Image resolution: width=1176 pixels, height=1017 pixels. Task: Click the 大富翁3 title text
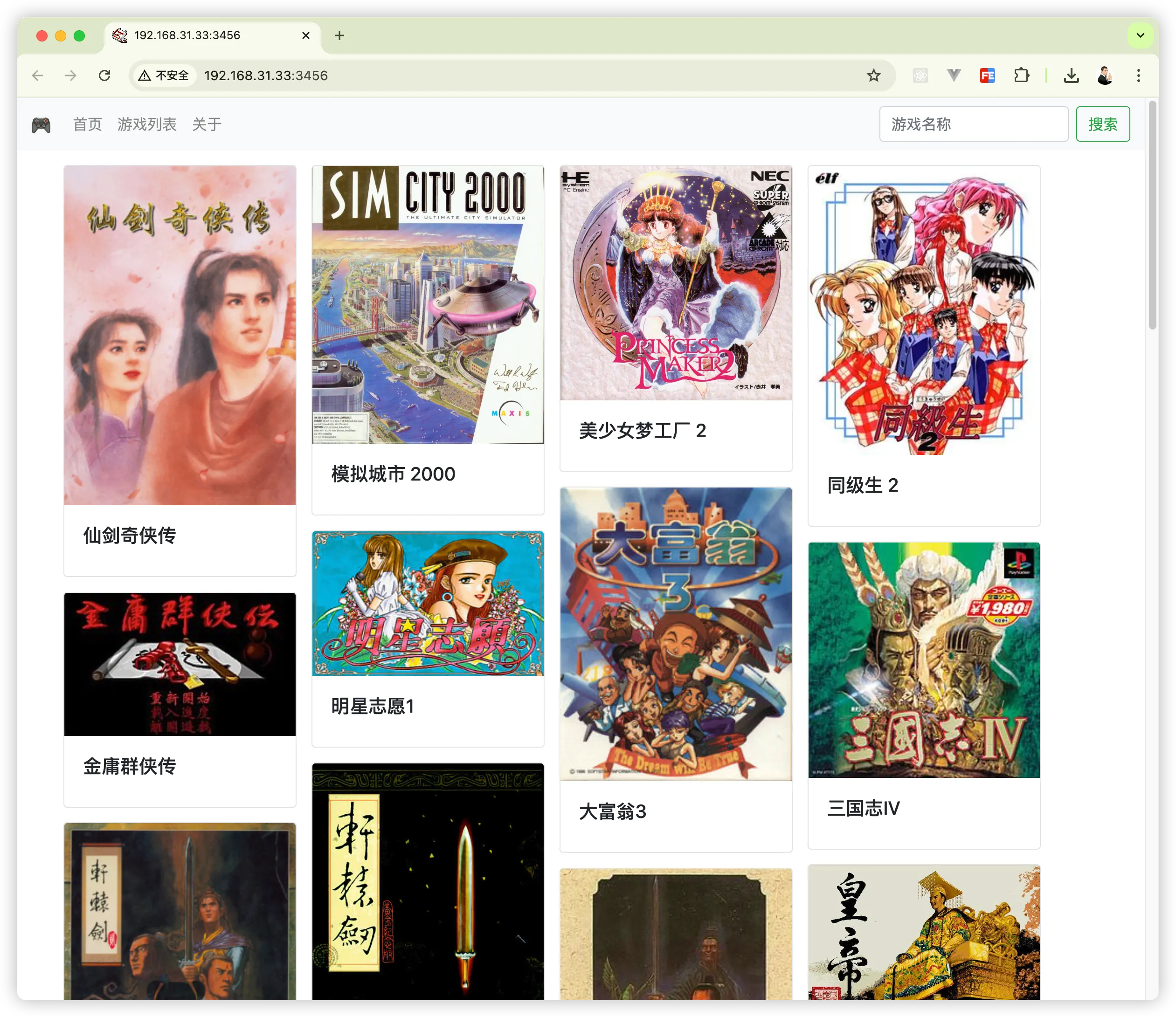pyautogui.click(x=613, y=811)
